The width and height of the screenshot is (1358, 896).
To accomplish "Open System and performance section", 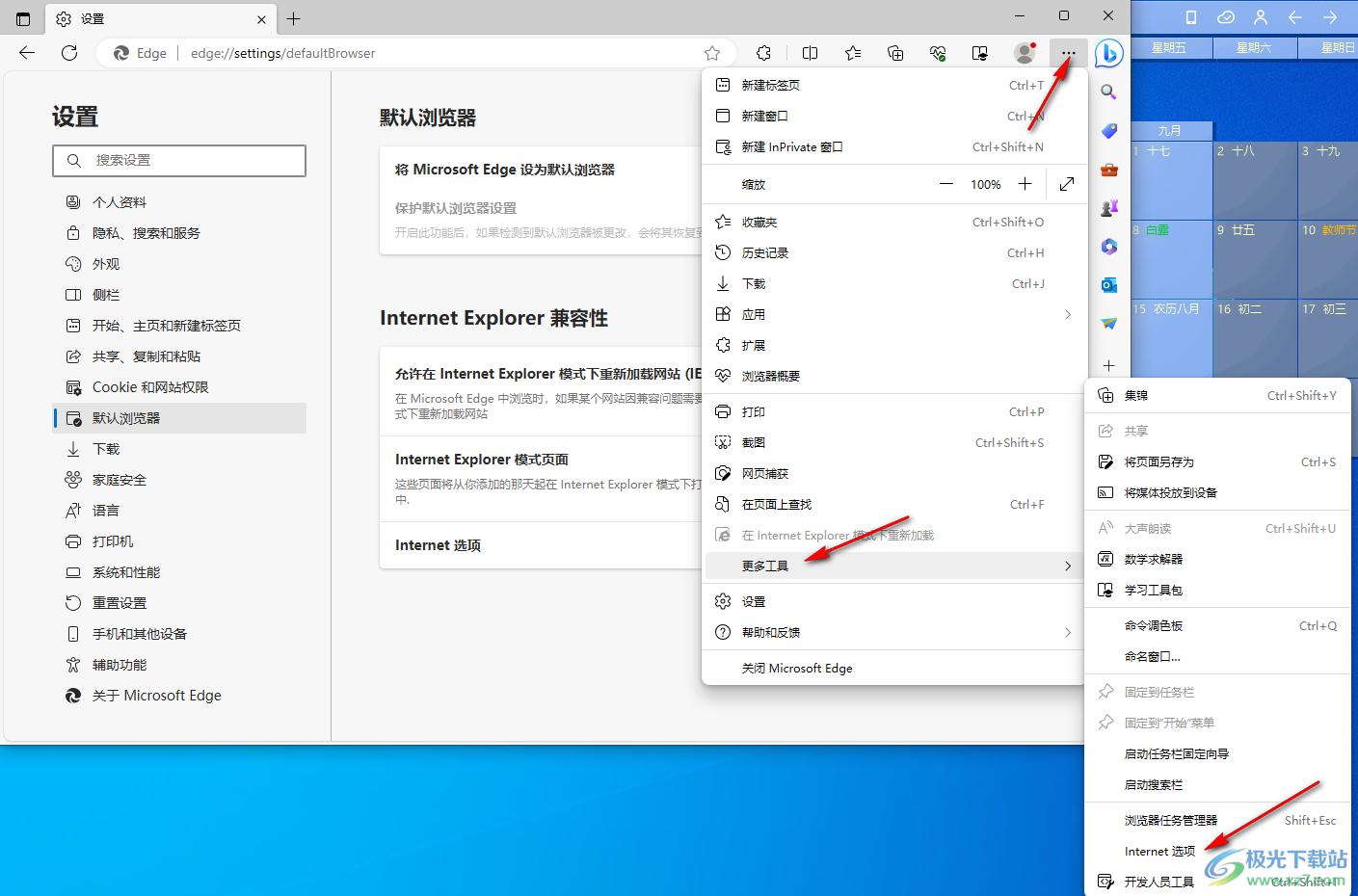I will pos(179,572).
